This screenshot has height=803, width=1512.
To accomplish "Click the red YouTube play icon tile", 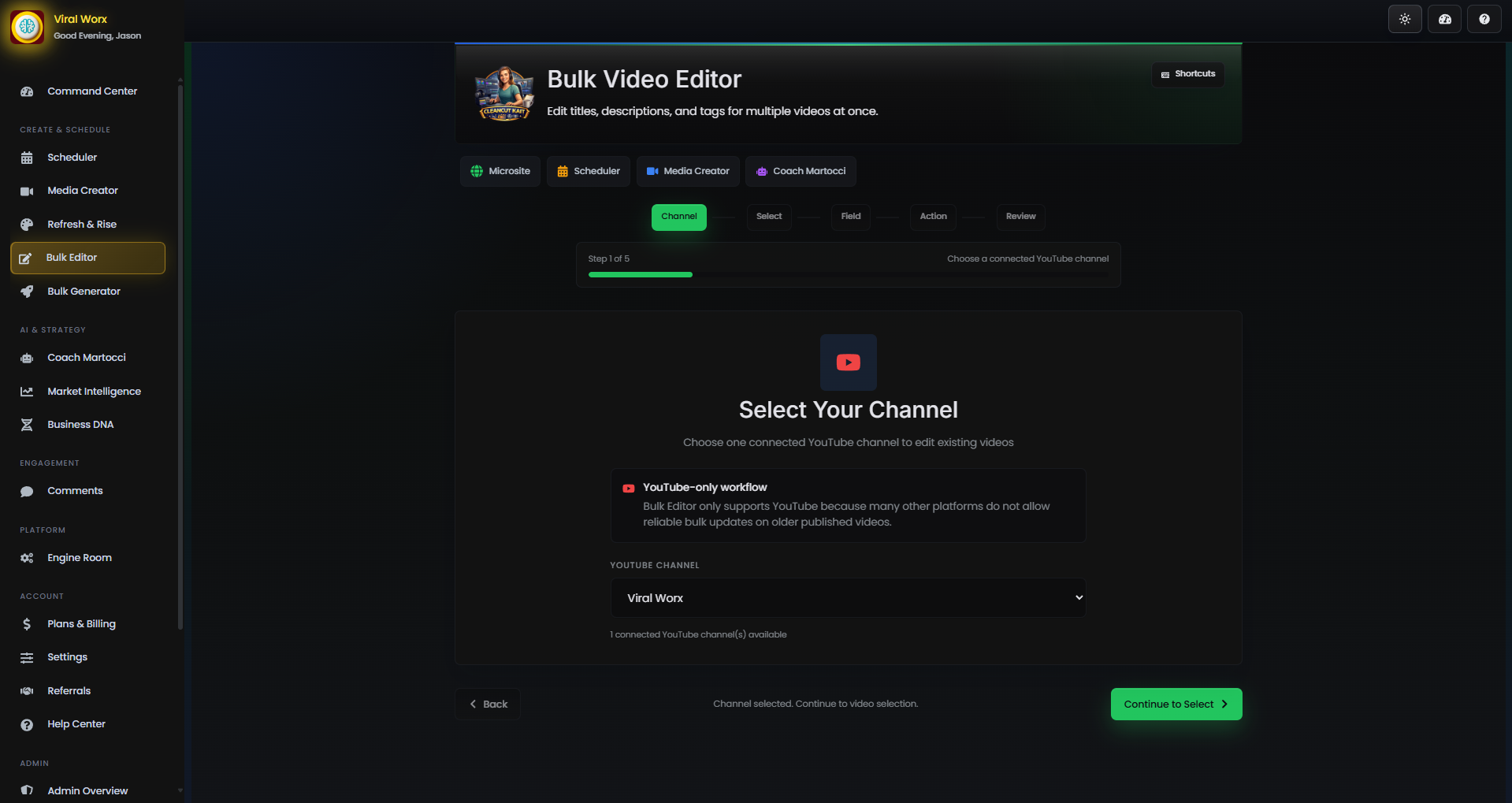I will [x=849, y=362].
